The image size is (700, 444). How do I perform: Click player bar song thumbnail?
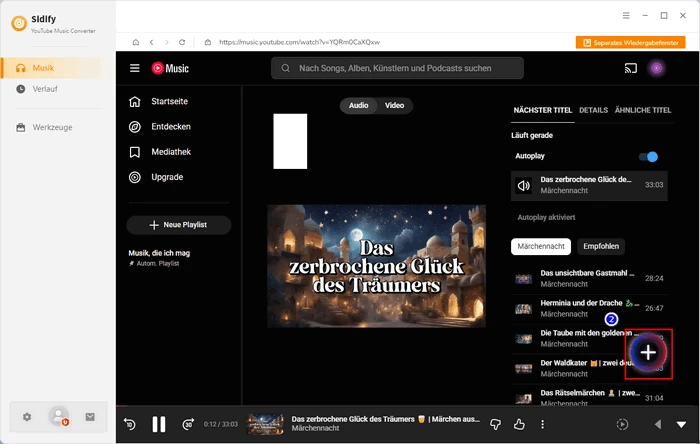pyautogui.click(x=265, y=424)
